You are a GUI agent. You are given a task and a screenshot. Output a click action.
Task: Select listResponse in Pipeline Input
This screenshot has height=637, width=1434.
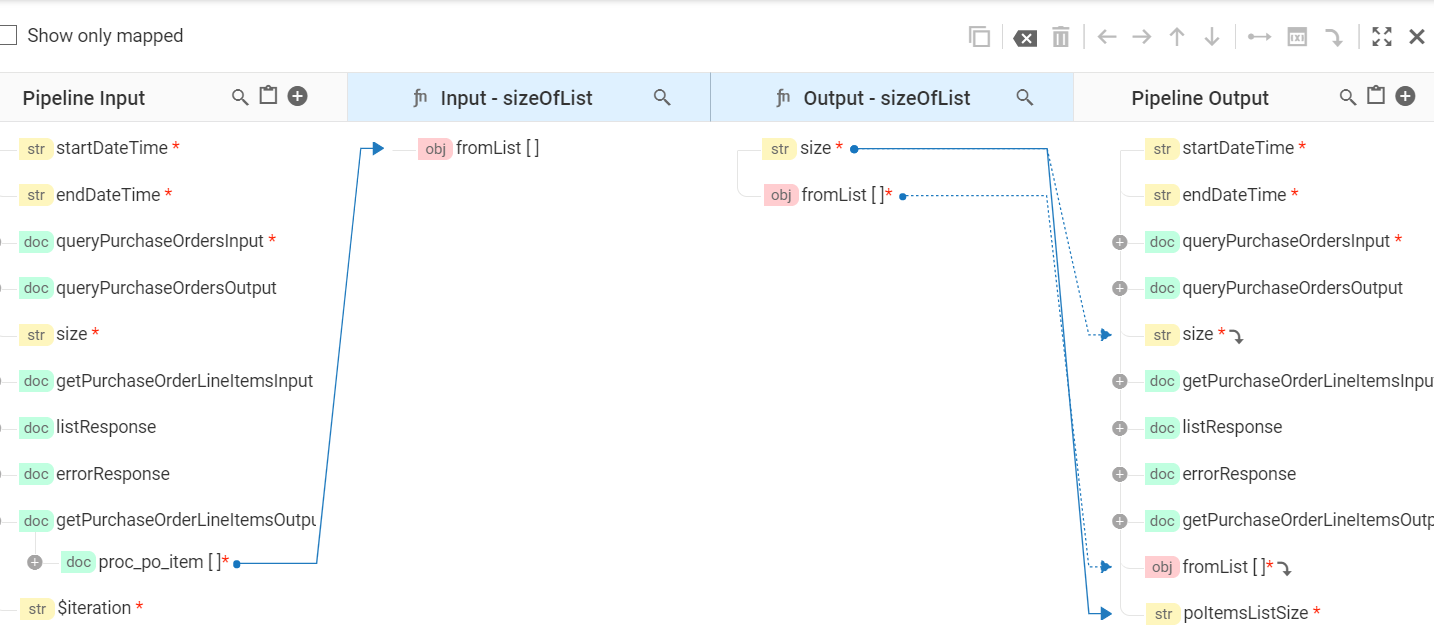point(106,427)
